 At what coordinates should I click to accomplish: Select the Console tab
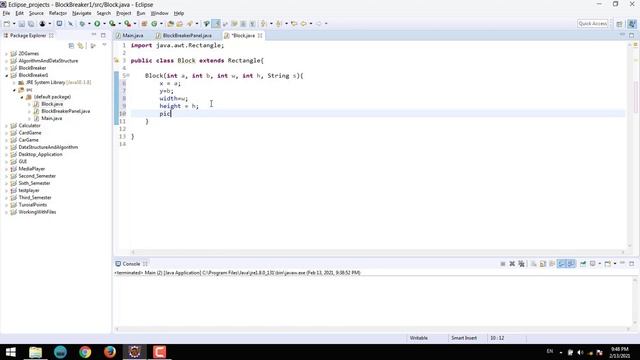click(131, 264)
